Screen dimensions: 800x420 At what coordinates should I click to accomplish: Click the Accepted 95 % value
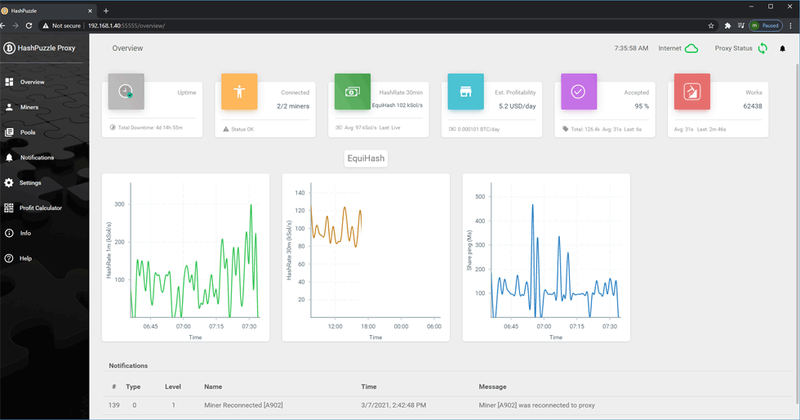point(642,106)
